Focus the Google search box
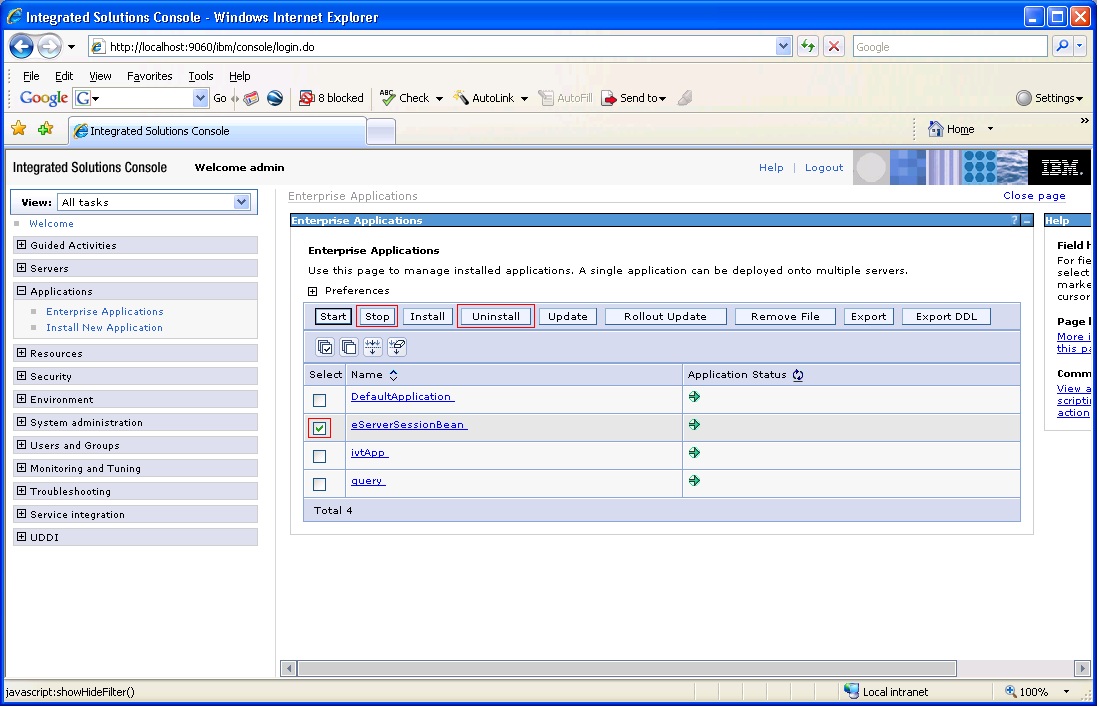This screenshot has width=1099, height=708. [950, 47]
